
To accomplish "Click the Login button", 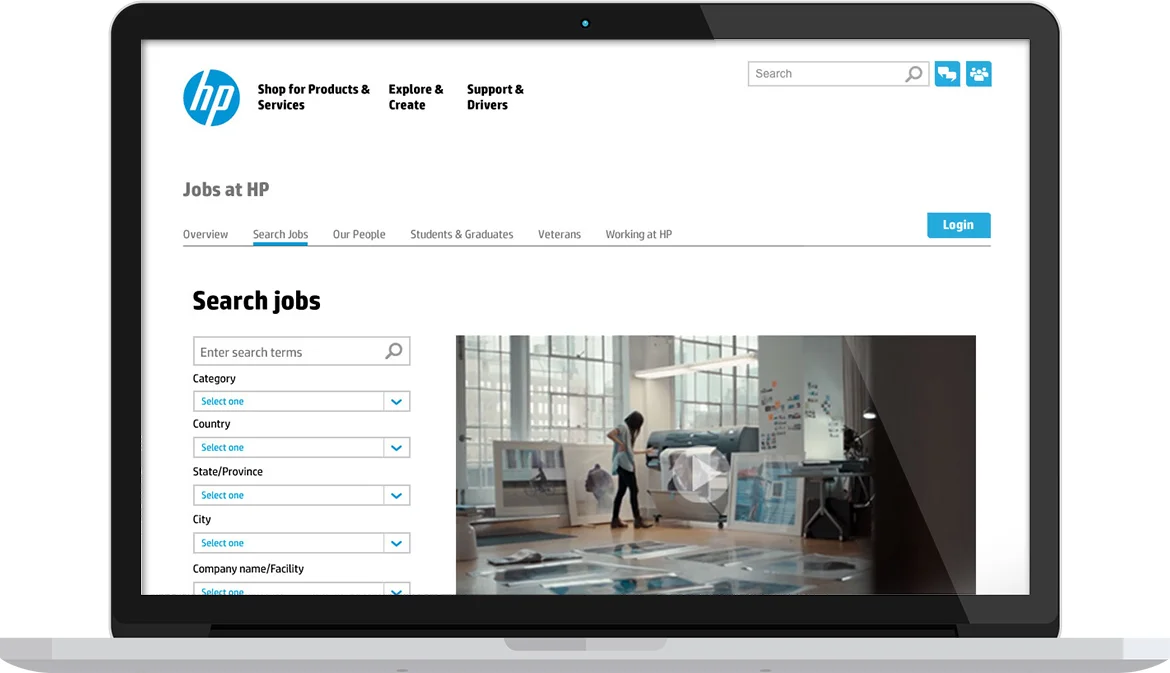I will pyautogui.click(x=959, y=225).
